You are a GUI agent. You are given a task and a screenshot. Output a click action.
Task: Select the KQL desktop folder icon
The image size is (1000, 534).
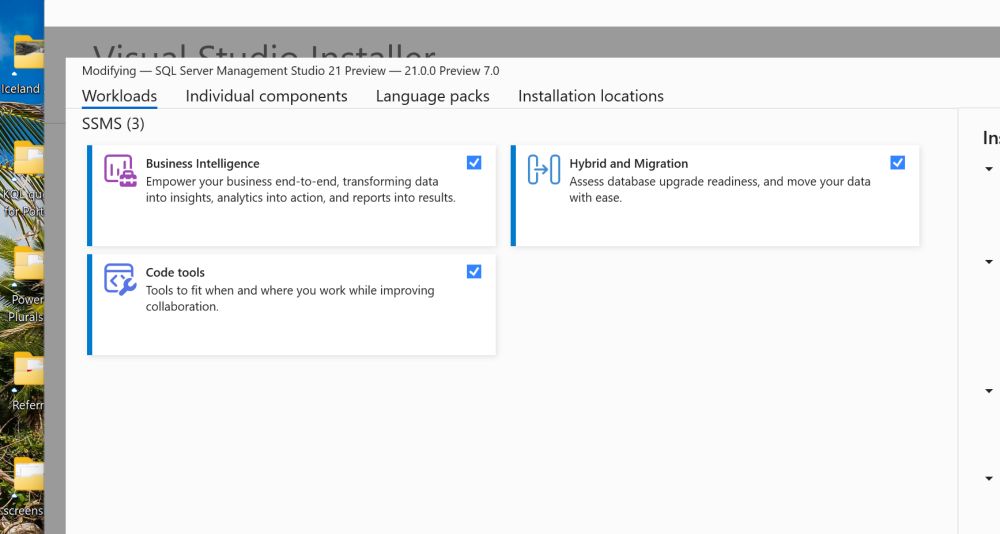(27, 160)
